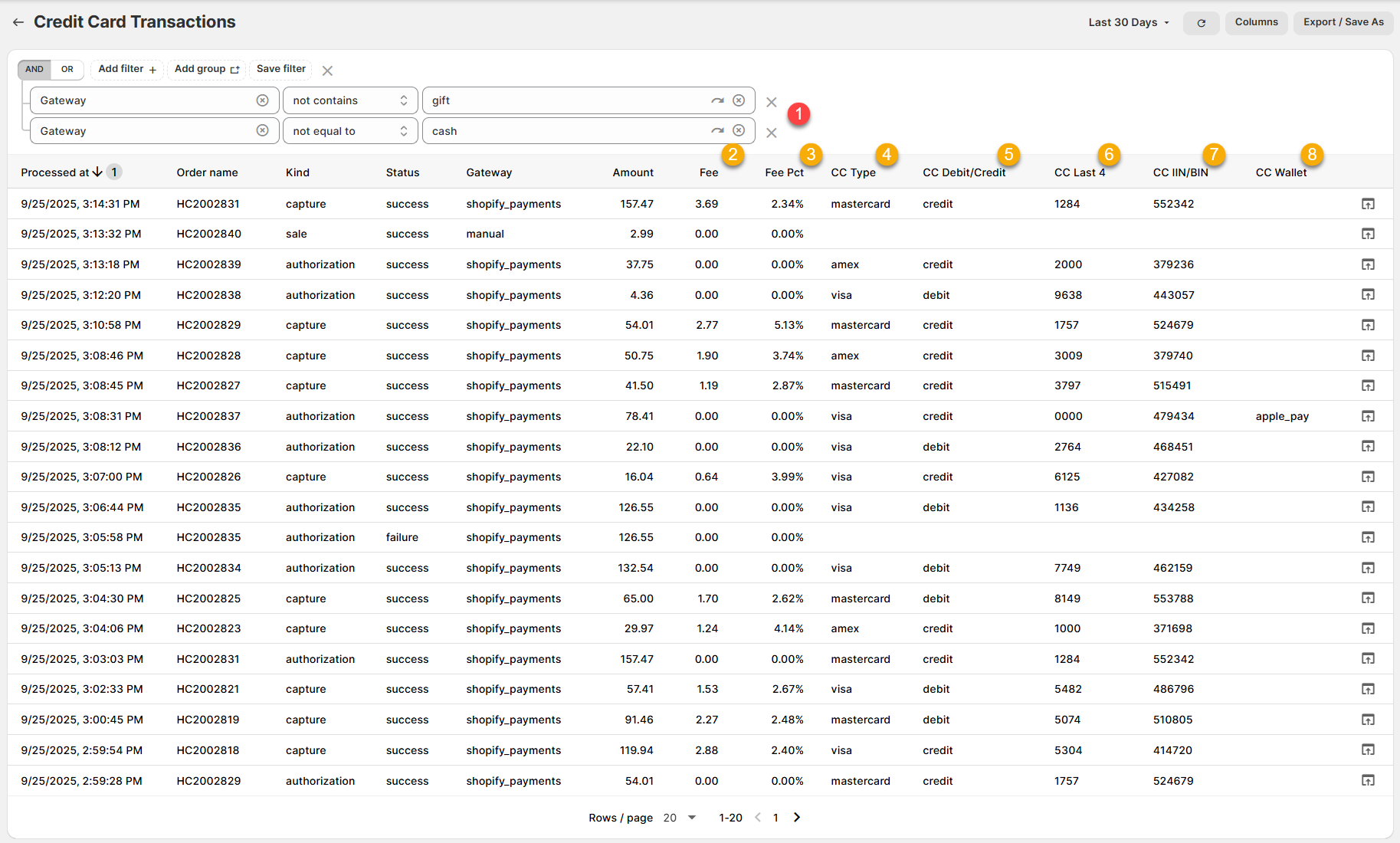Expand the 'not contains' operator dropdown
The height and width of the screenshot is (843, 1400).
pos(349,100)
